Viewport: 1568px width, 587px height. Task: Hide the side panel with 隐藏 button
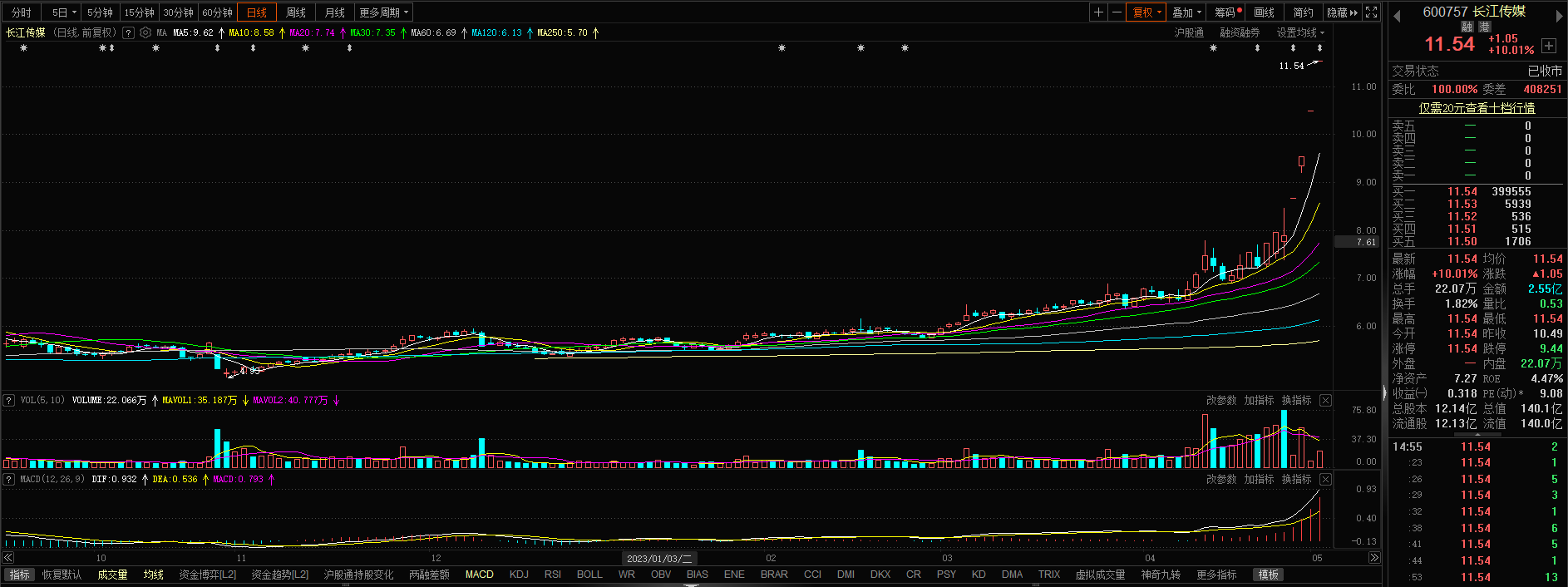click(1341, 12)
